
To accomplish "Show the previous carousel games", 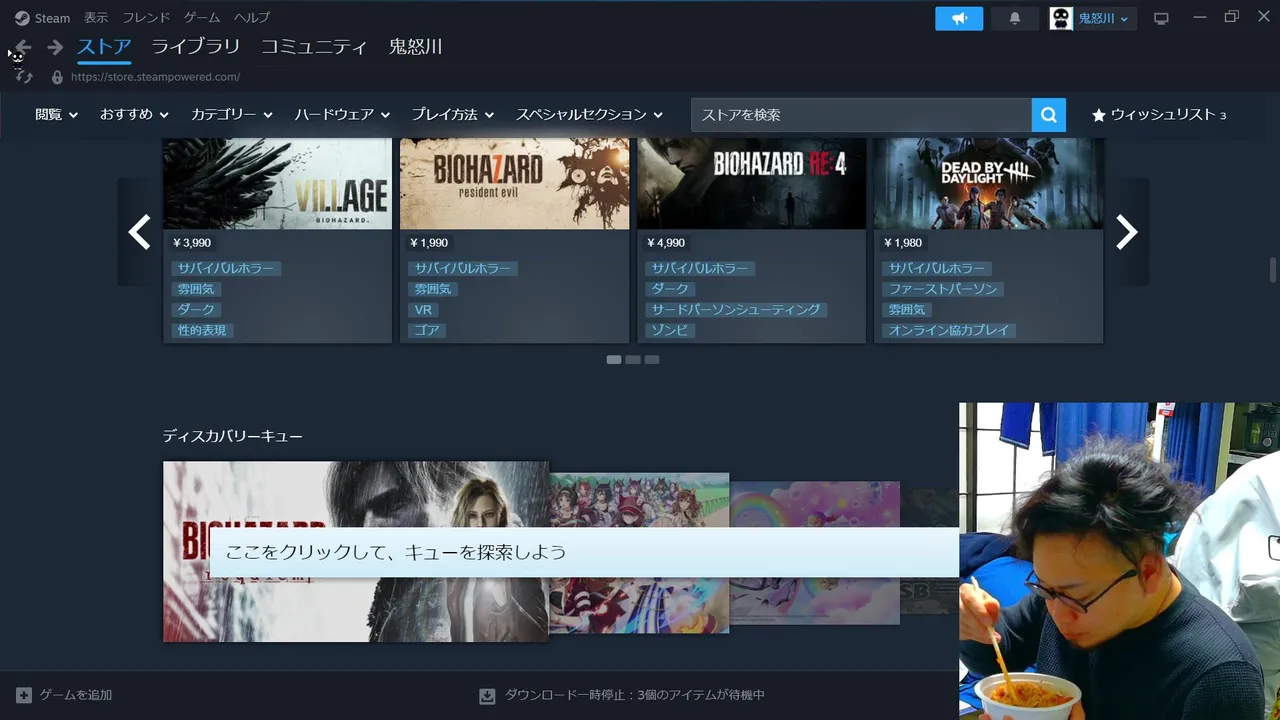I will (x=139, y=232).
